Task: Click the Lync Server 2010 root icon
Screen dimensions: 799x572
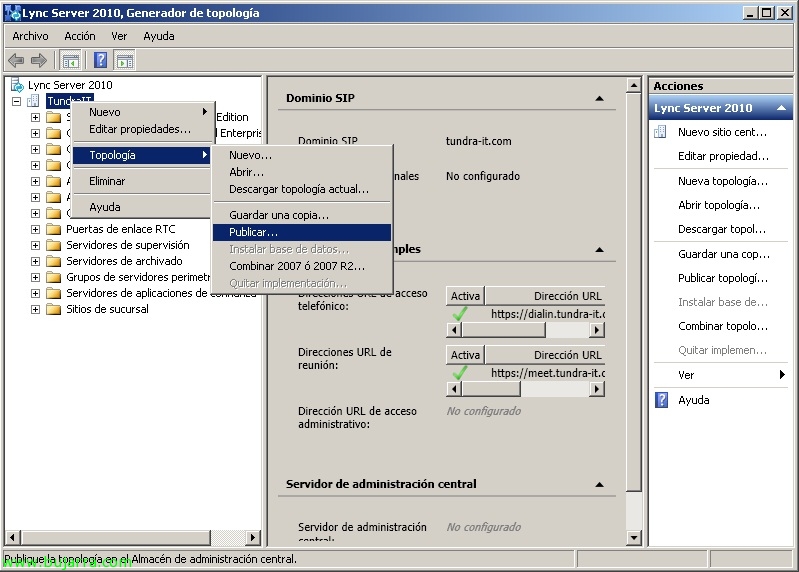Action: click(x=17, y=85)
